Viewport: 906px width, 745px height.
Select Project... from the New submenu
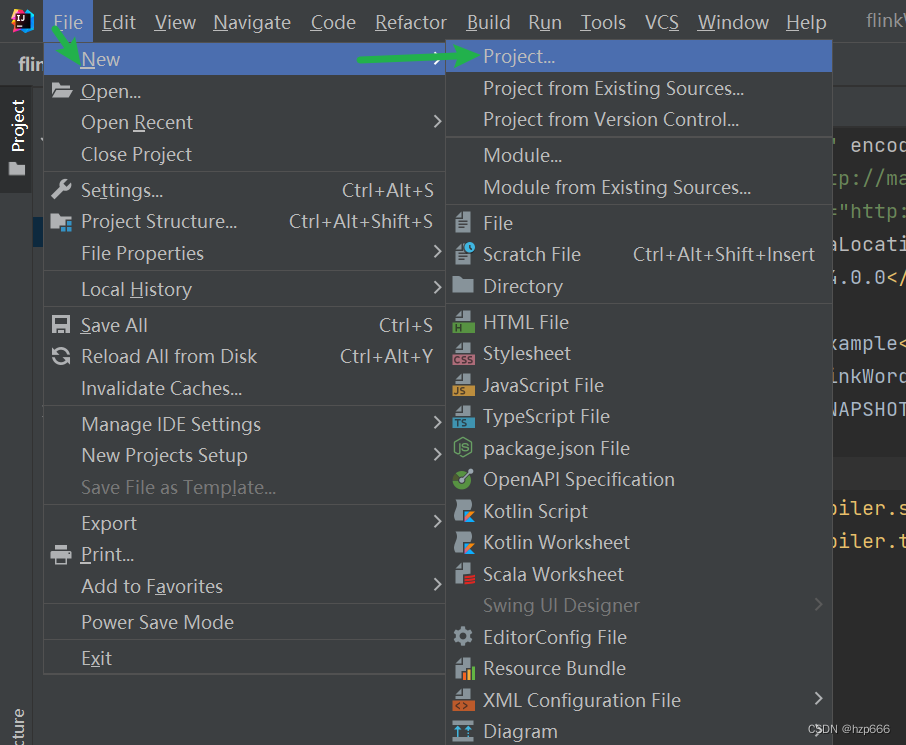[x=519, y=57]
